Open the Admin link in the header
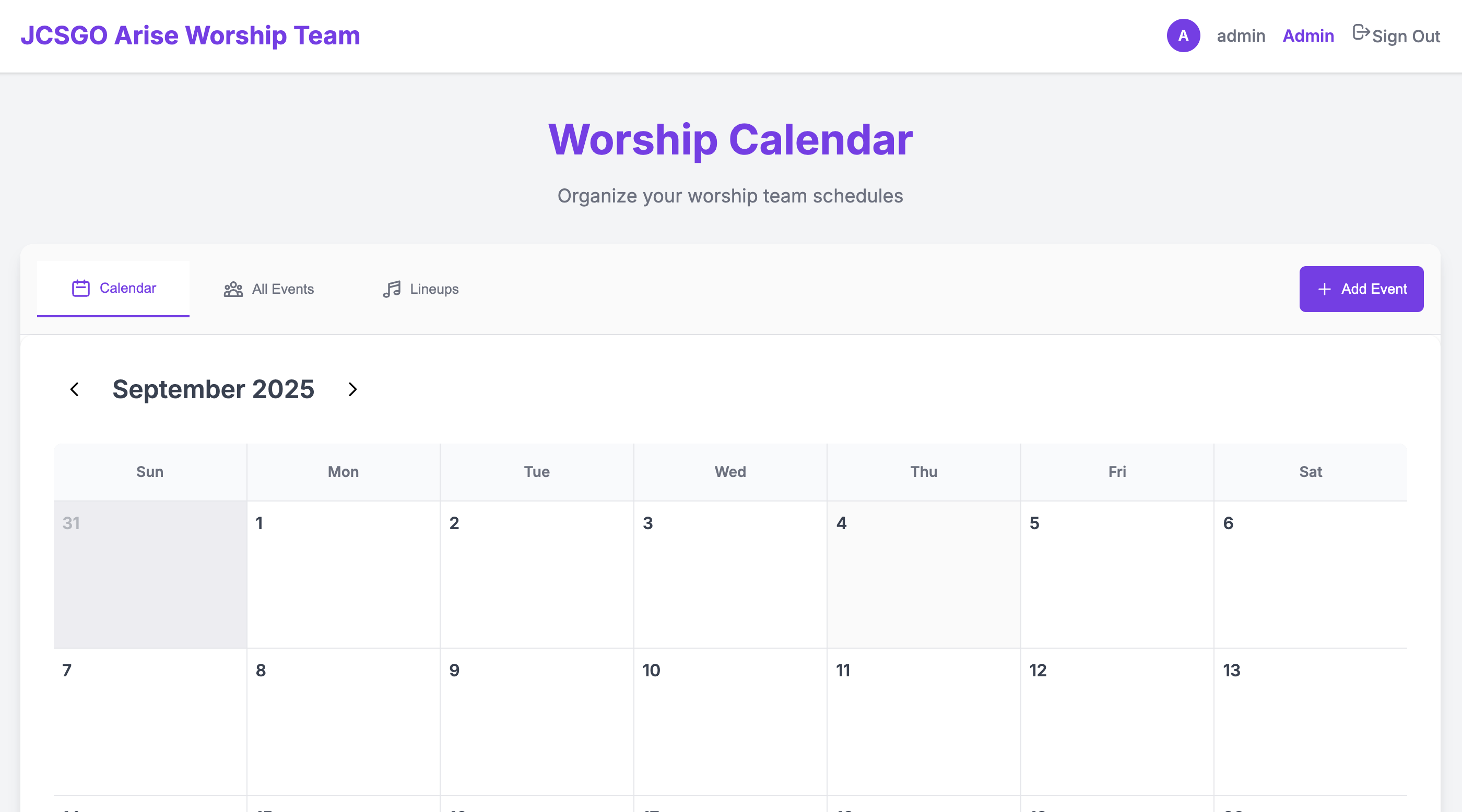 pyautogui.click(x=1308, y=35)
